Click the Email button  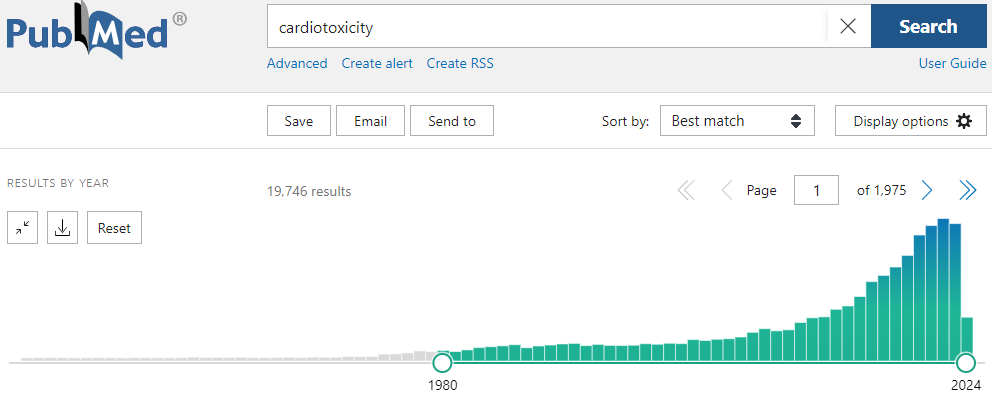[x=370, y=121]
